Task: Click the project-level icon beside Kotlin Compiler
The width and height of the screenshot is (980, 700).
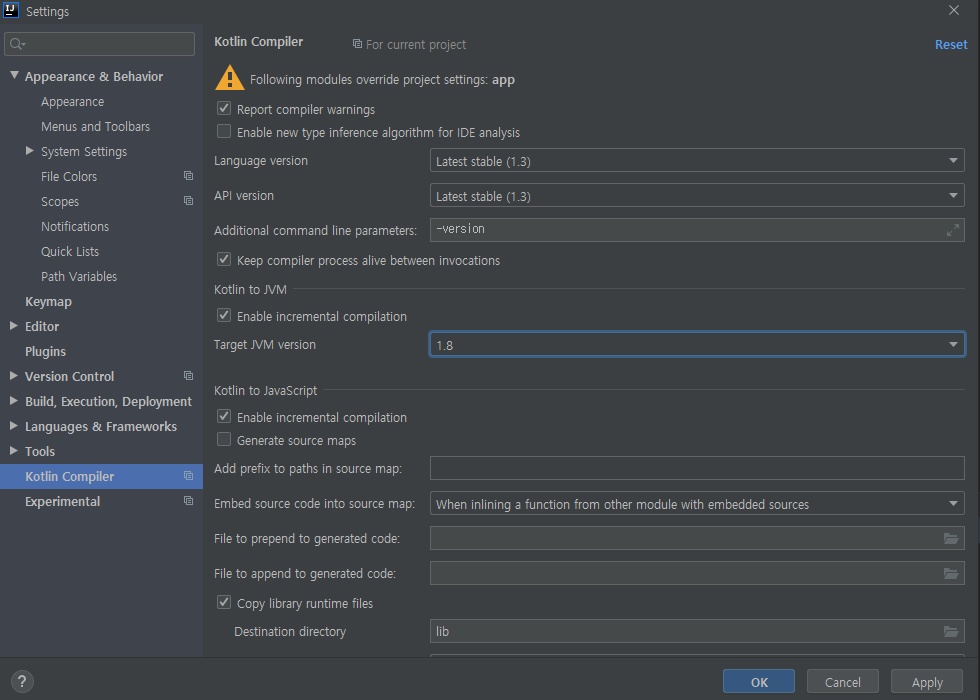Action: [x=188, y=476]
